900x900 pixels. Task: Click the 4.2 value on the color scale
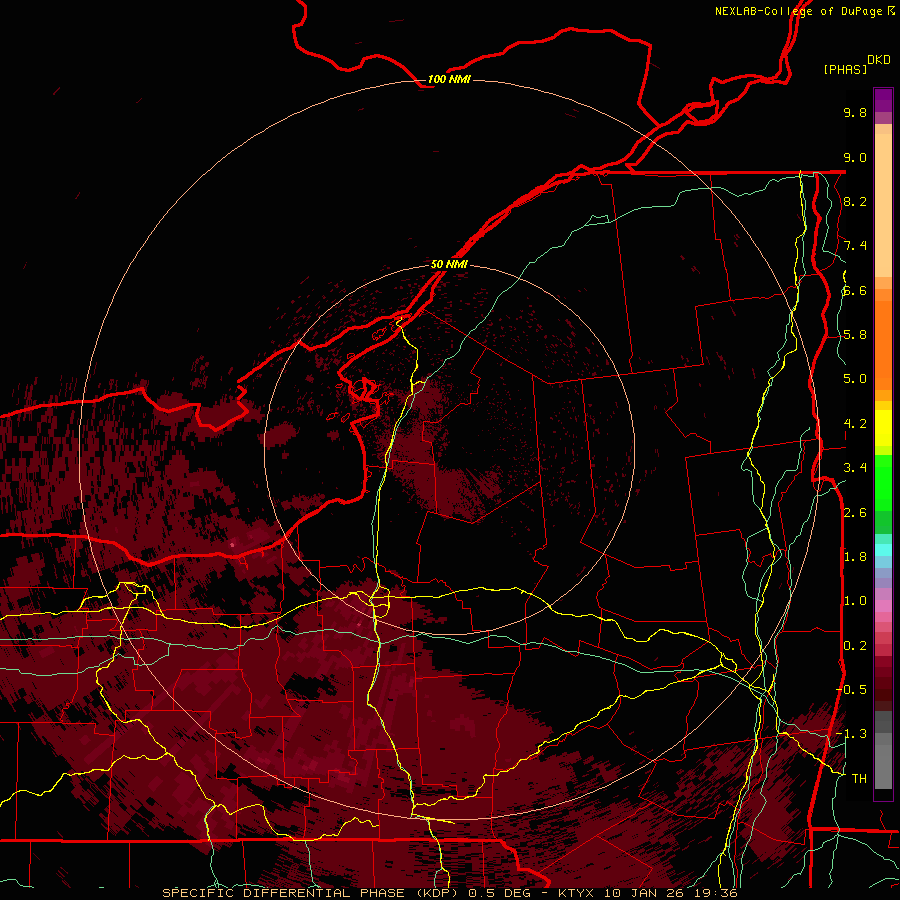855,424
